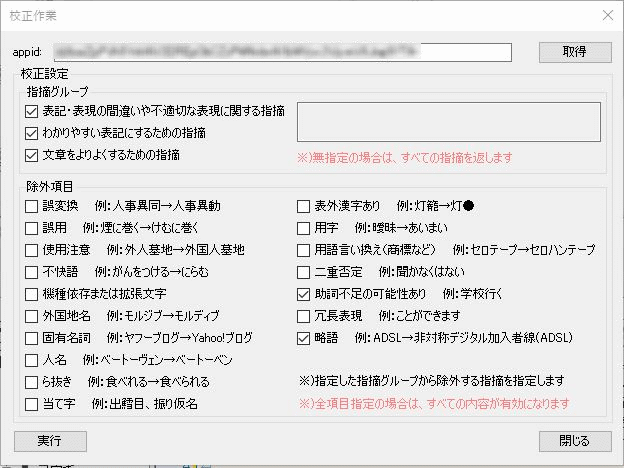Screen dimensions: 624x468
Task: Tick the 外国地名 checkbox
Action: pos(31,316)
